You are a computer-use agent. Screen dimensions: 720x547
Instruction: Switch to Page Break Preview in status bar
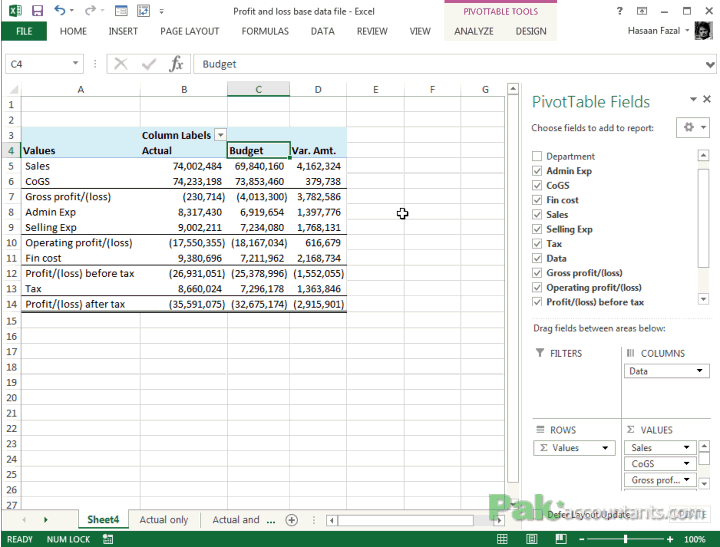[561, 539]
